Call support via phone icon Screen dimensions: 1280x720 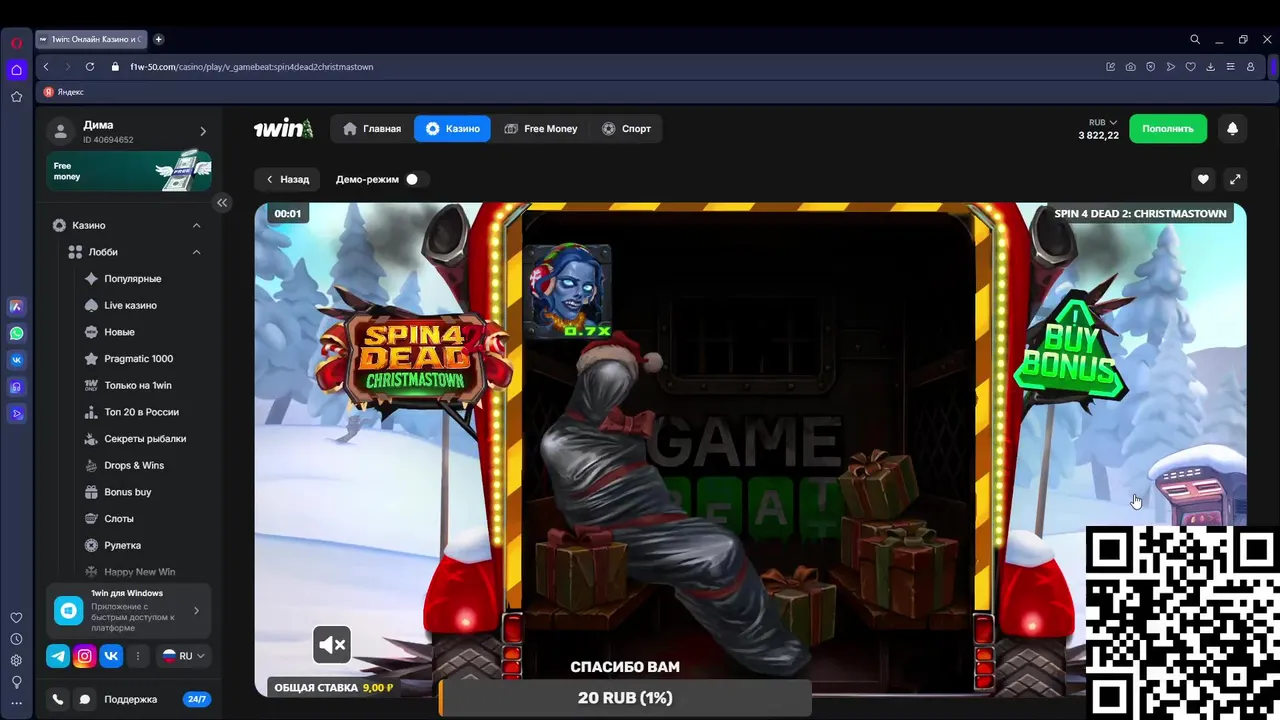click(58, 699)
